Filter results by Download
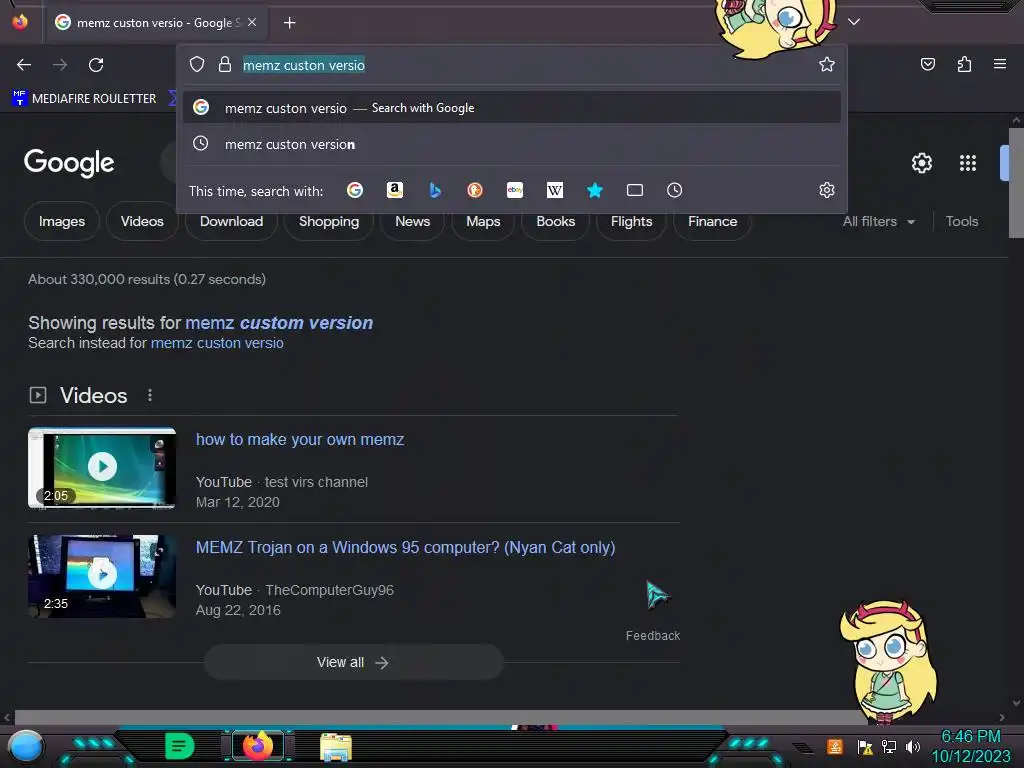The height and width of the screenshot is (768, 1024). (x=231, y=221)
